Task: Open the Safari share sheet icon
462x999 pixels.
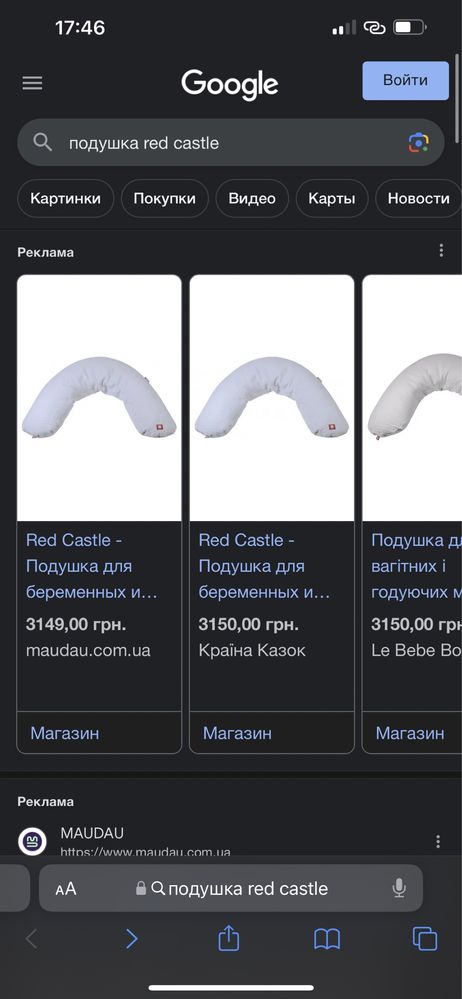Action: coord(229,938)
